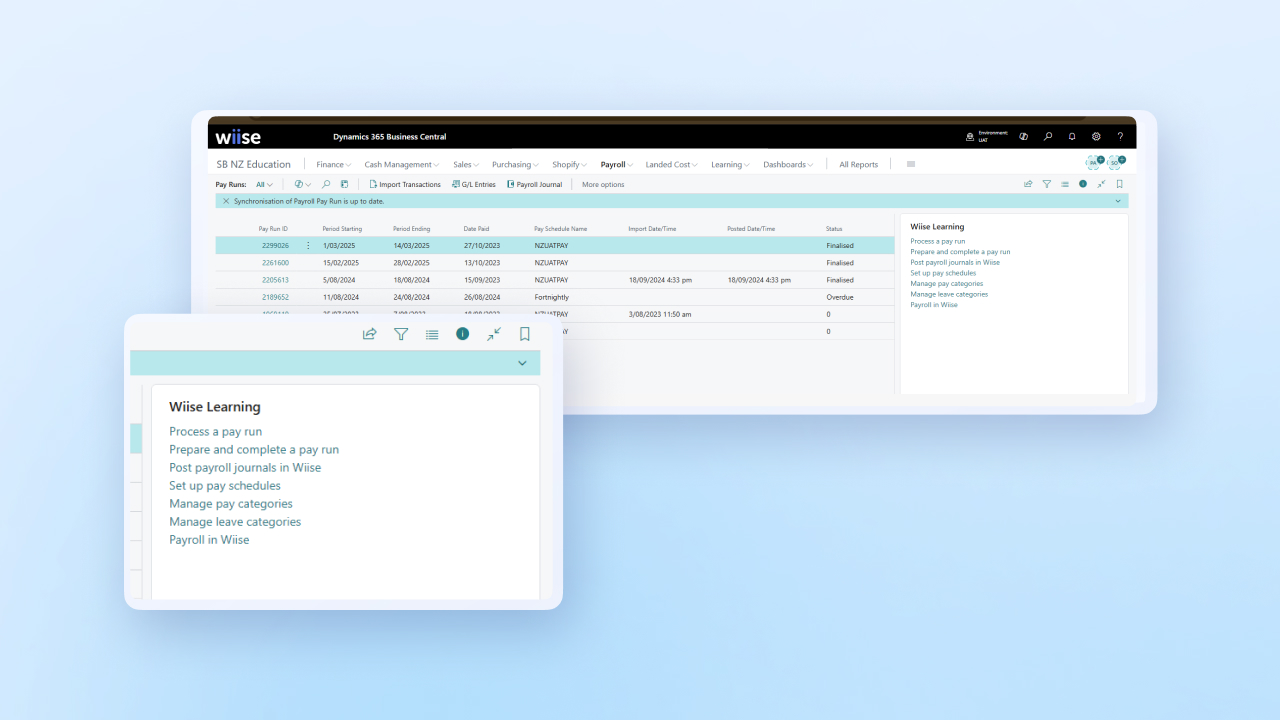Open pay run 2299026 link

click(275, 245)
